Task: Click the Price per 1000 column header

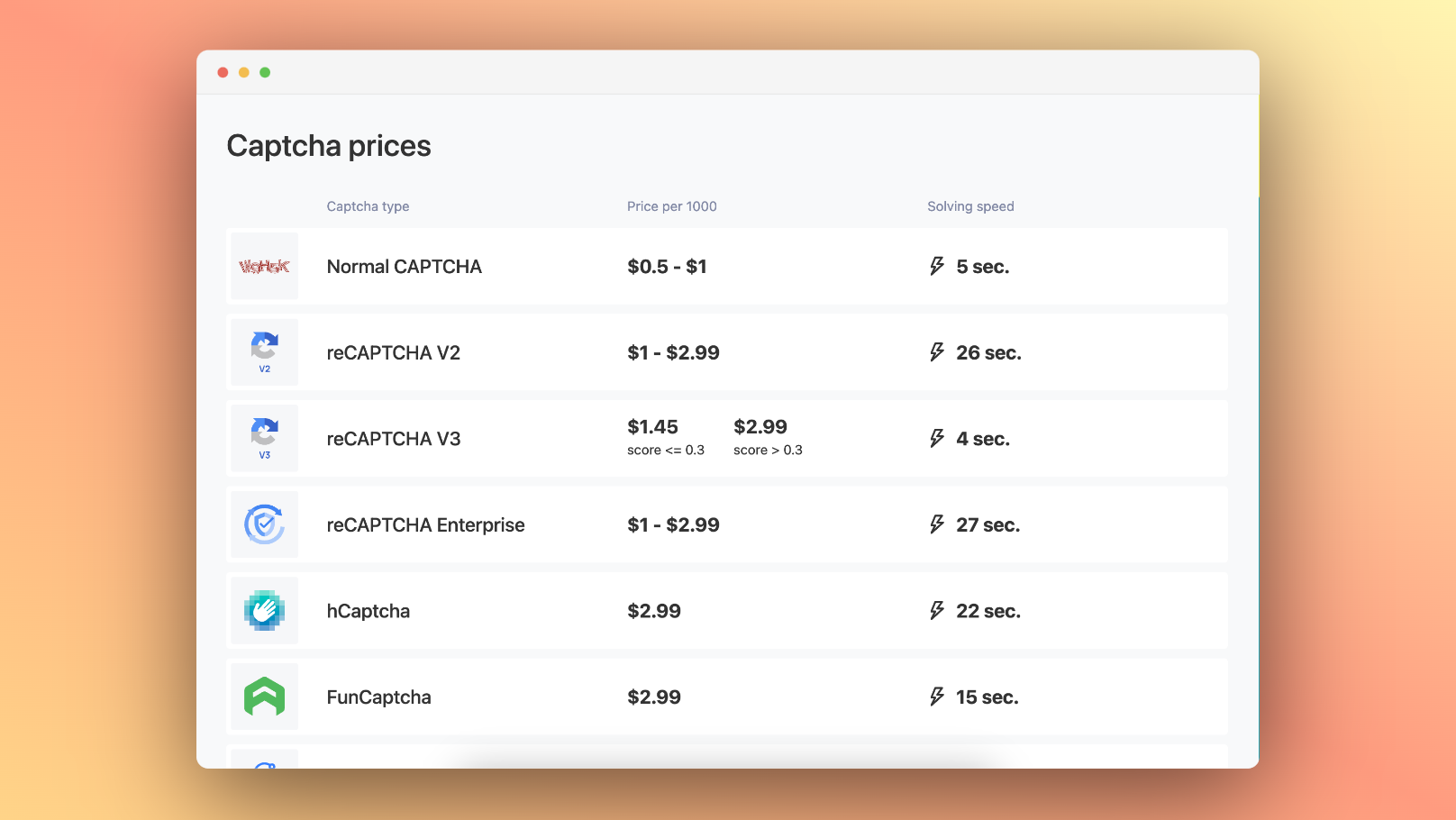Action: 671,206
